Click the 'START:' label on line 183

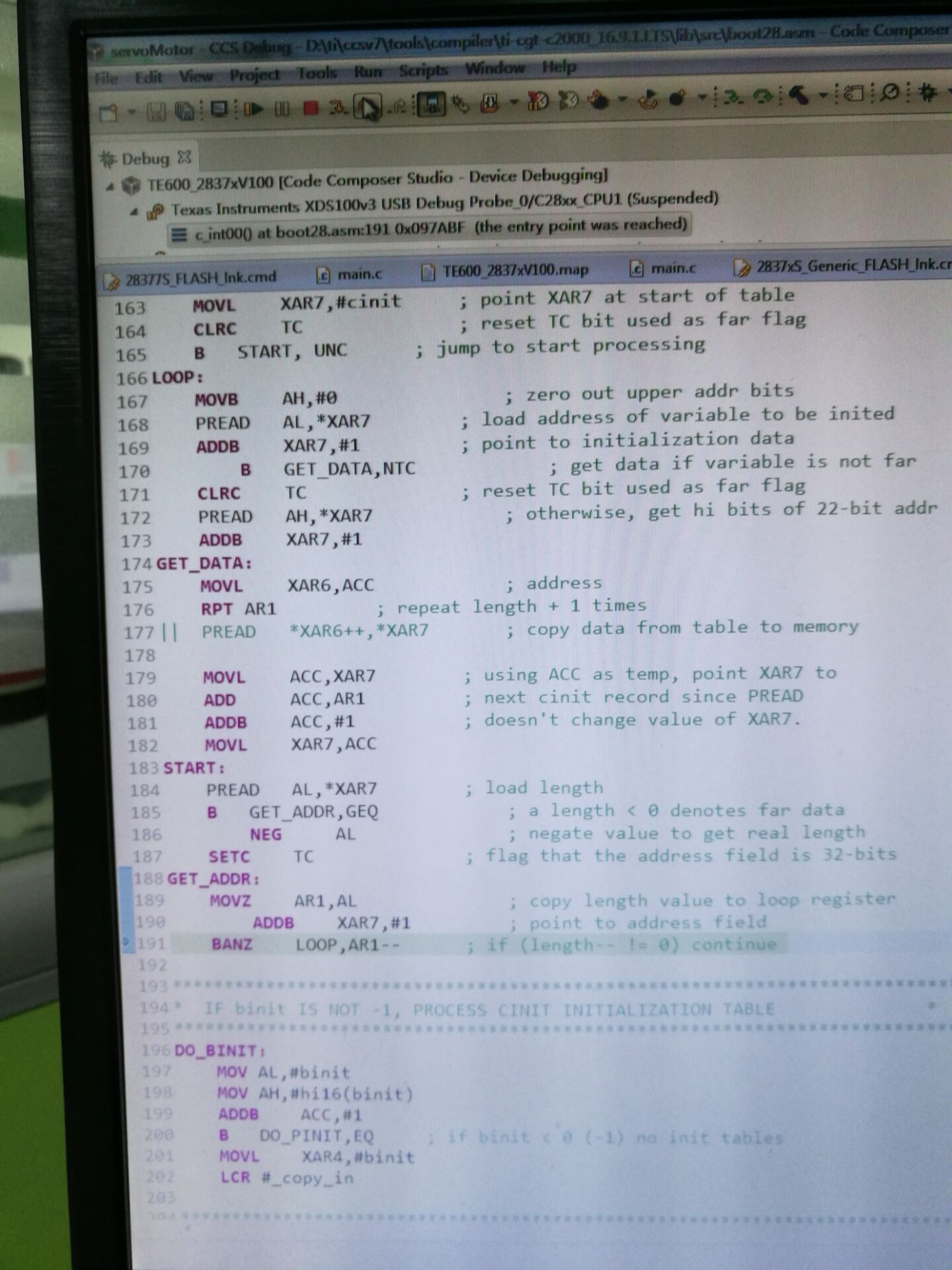click(x=194, y=768)
